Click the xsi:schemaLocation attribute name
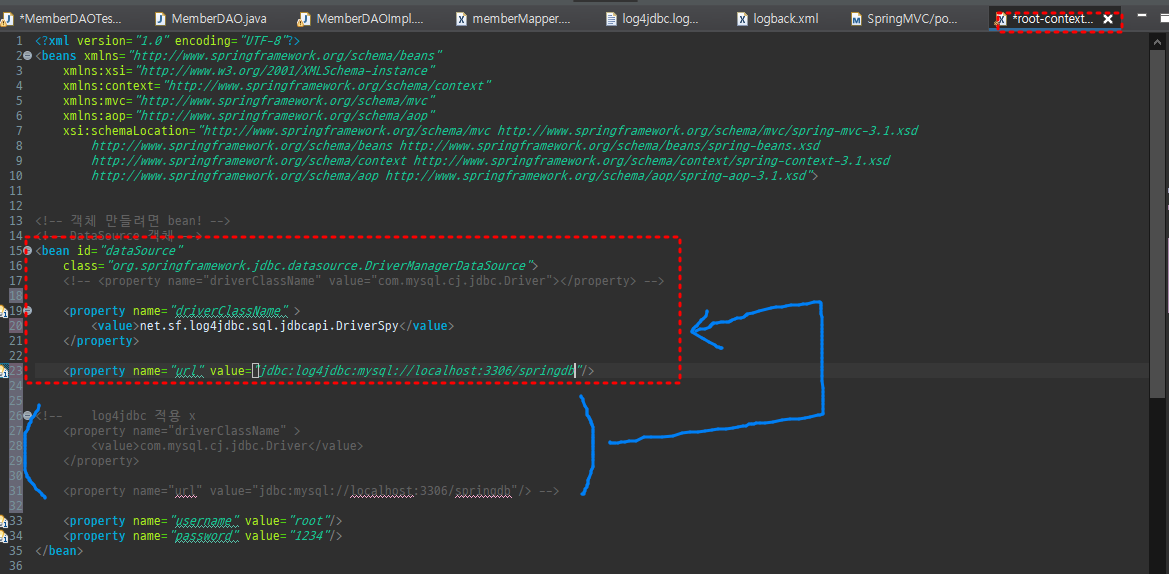 pos(127,130)
